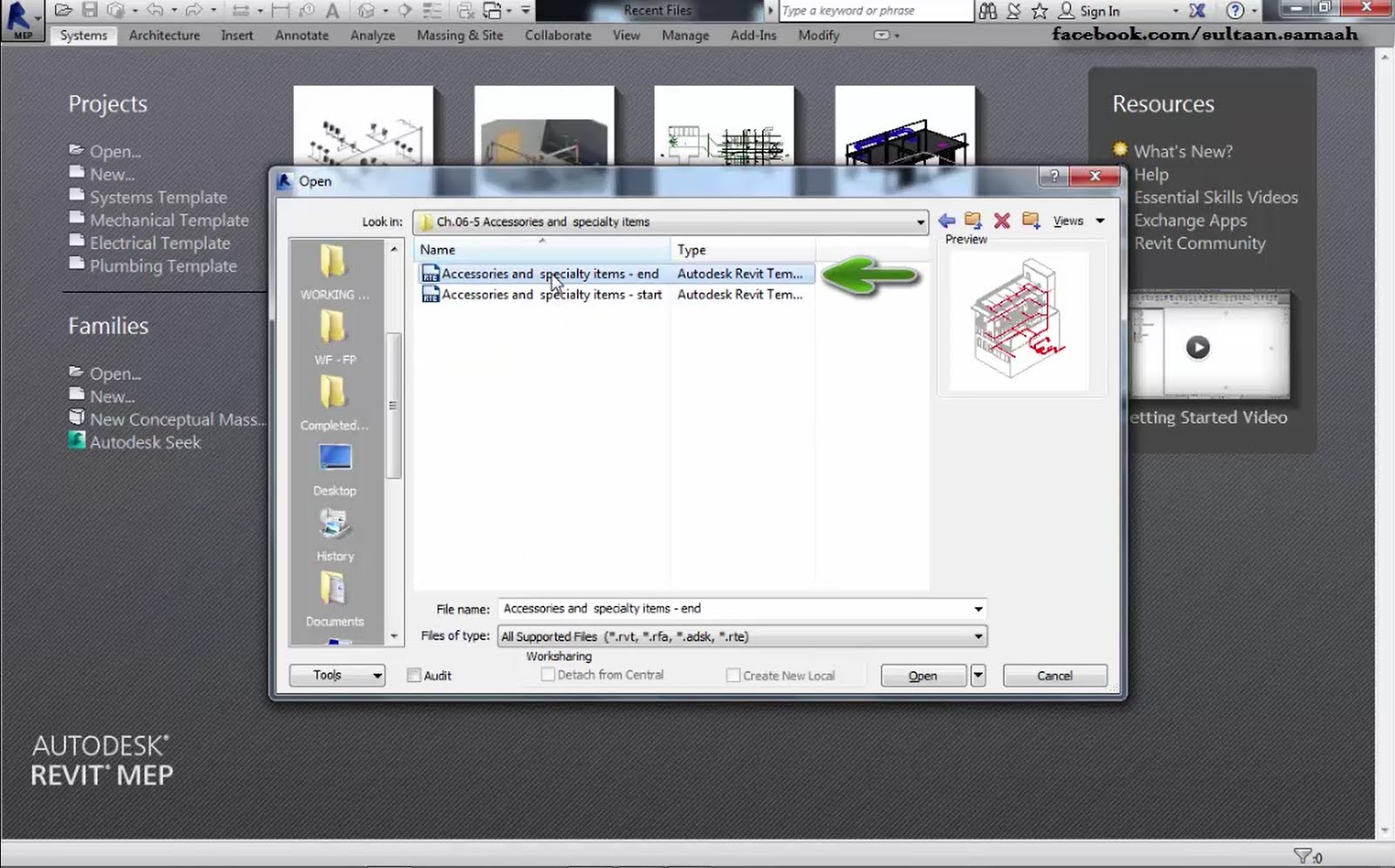The width and height of the screenshot is (1395, 868).
Task: Select Accessories and specialty items - start file
Action: [x=551, y=295]
